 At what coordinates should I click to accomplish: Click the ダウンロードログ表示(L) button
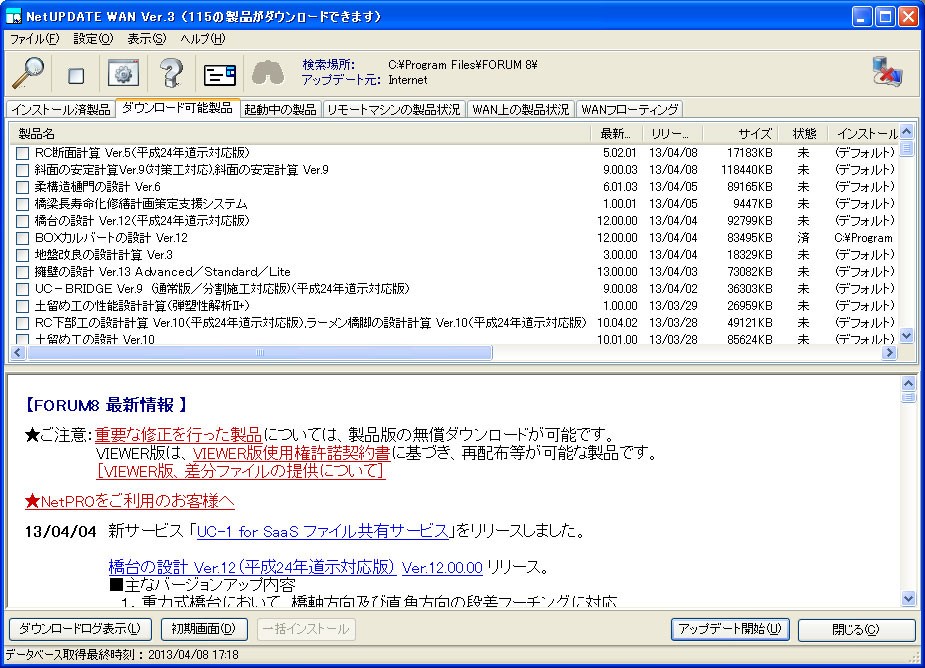click(80, 629)
